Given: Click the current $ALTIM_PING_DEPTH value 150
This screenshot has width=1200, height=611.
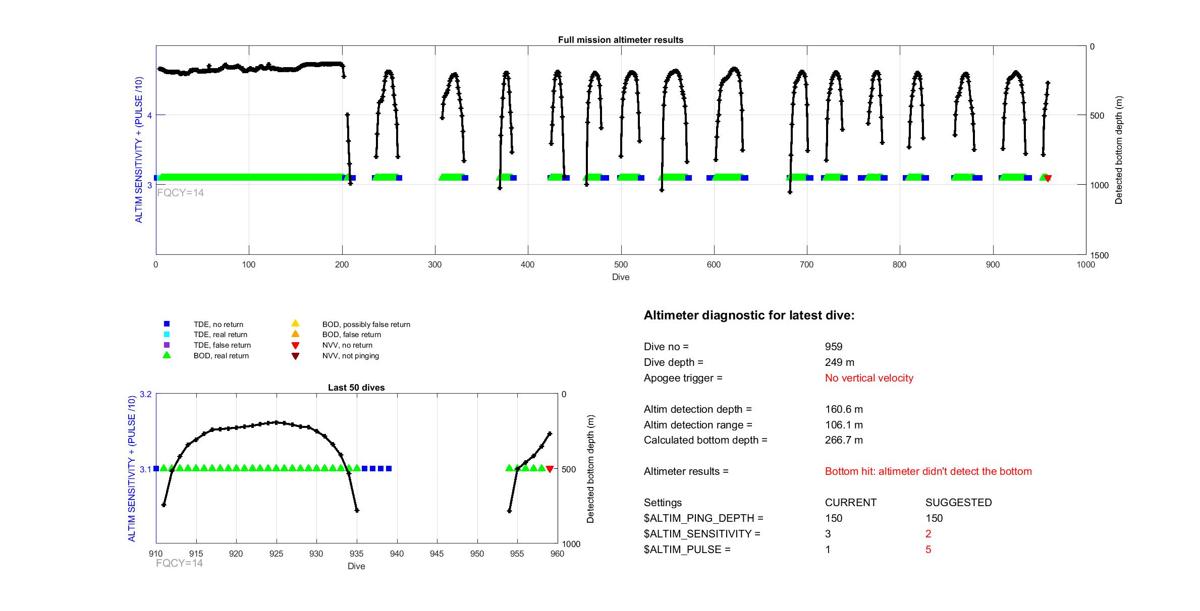Looking at the screenshot, I should pos(834,518).
